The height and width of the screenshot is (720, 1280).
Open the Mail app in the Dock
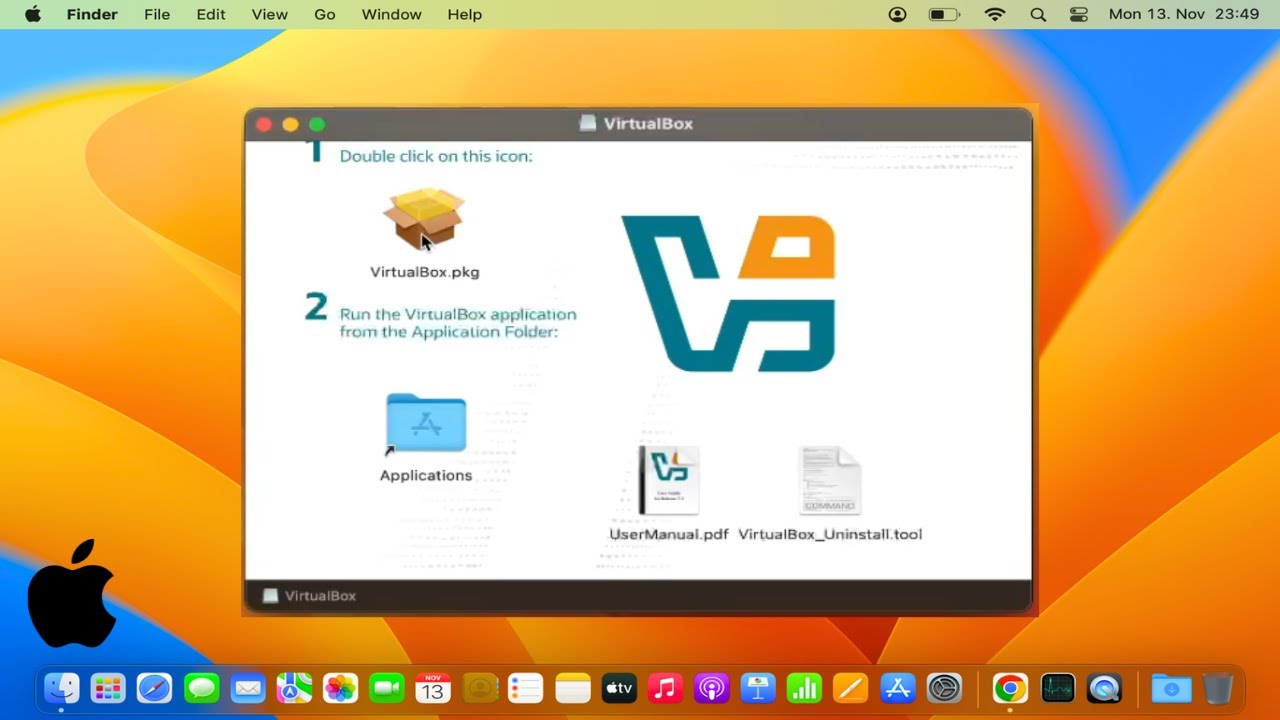pyautogui.click(x=248, y=689)
